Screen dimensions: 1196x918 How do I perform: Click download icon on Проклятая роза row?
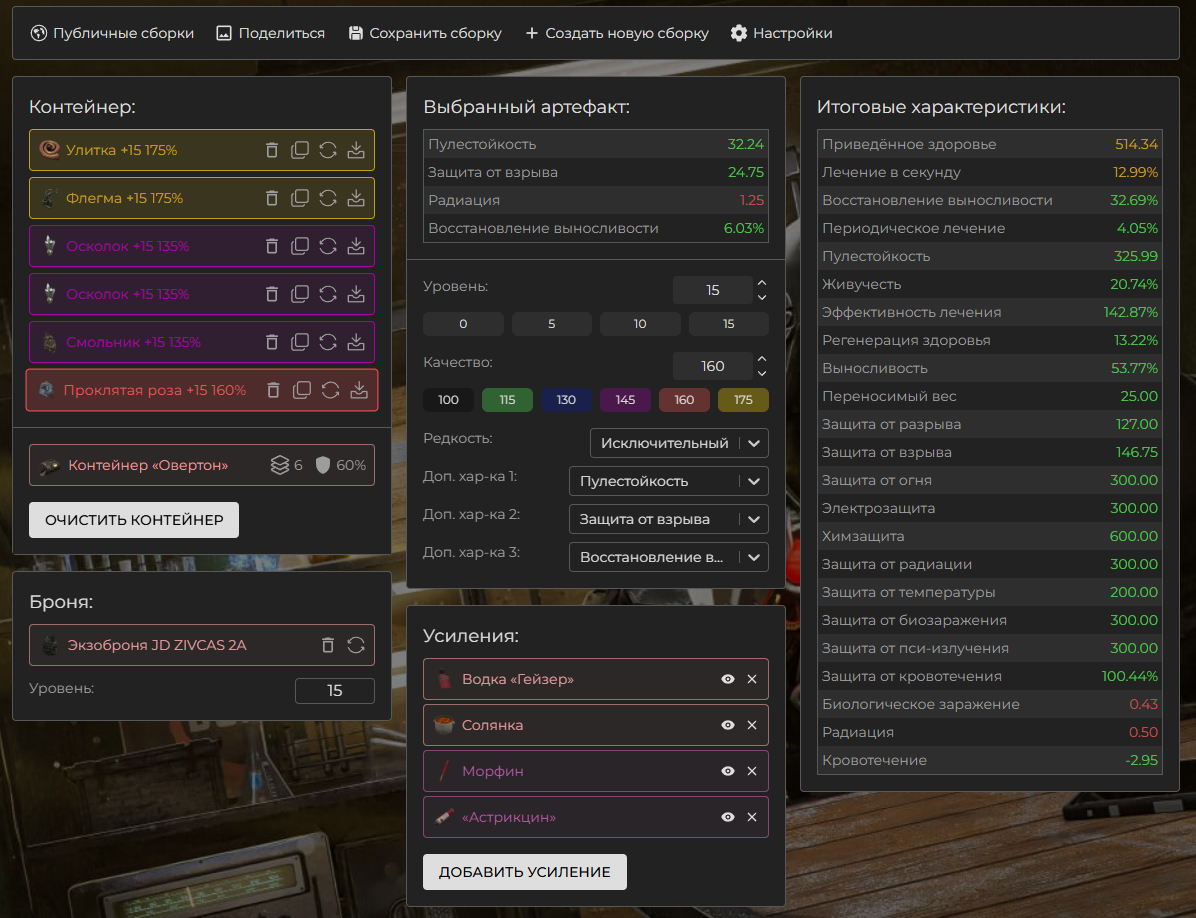[359, 390]
